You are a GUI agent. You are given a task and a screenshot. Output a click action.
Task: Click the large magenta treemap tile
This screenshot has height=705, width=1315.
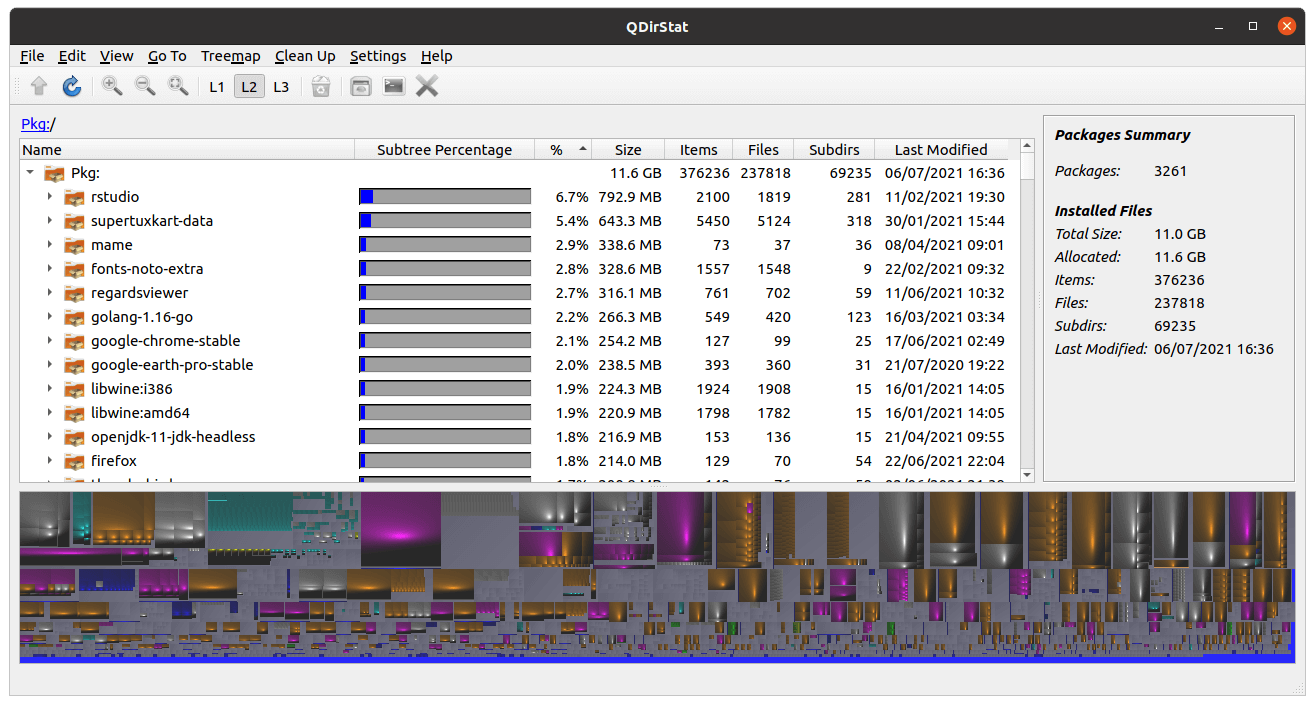401,529
